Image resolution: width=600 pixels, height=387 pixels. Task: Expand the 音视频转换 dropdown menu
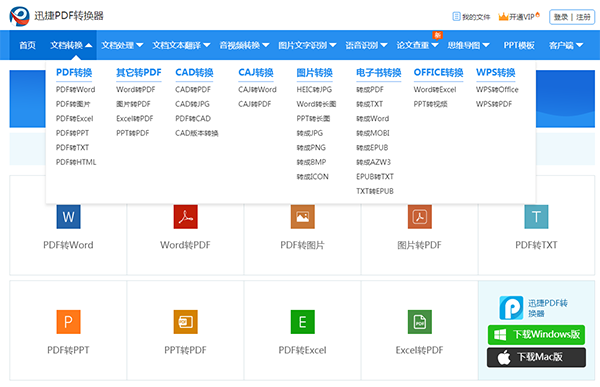(x=244, y=45)
